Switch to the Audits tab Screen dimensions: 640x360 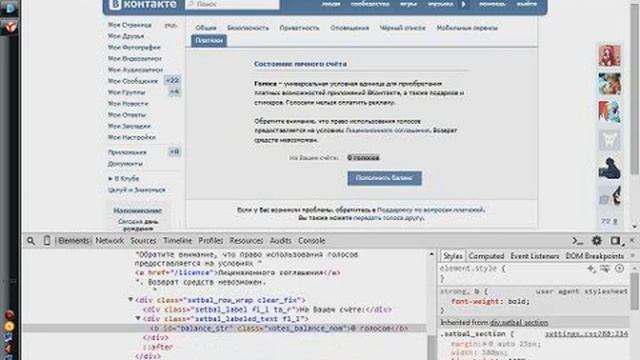(281, 241)
